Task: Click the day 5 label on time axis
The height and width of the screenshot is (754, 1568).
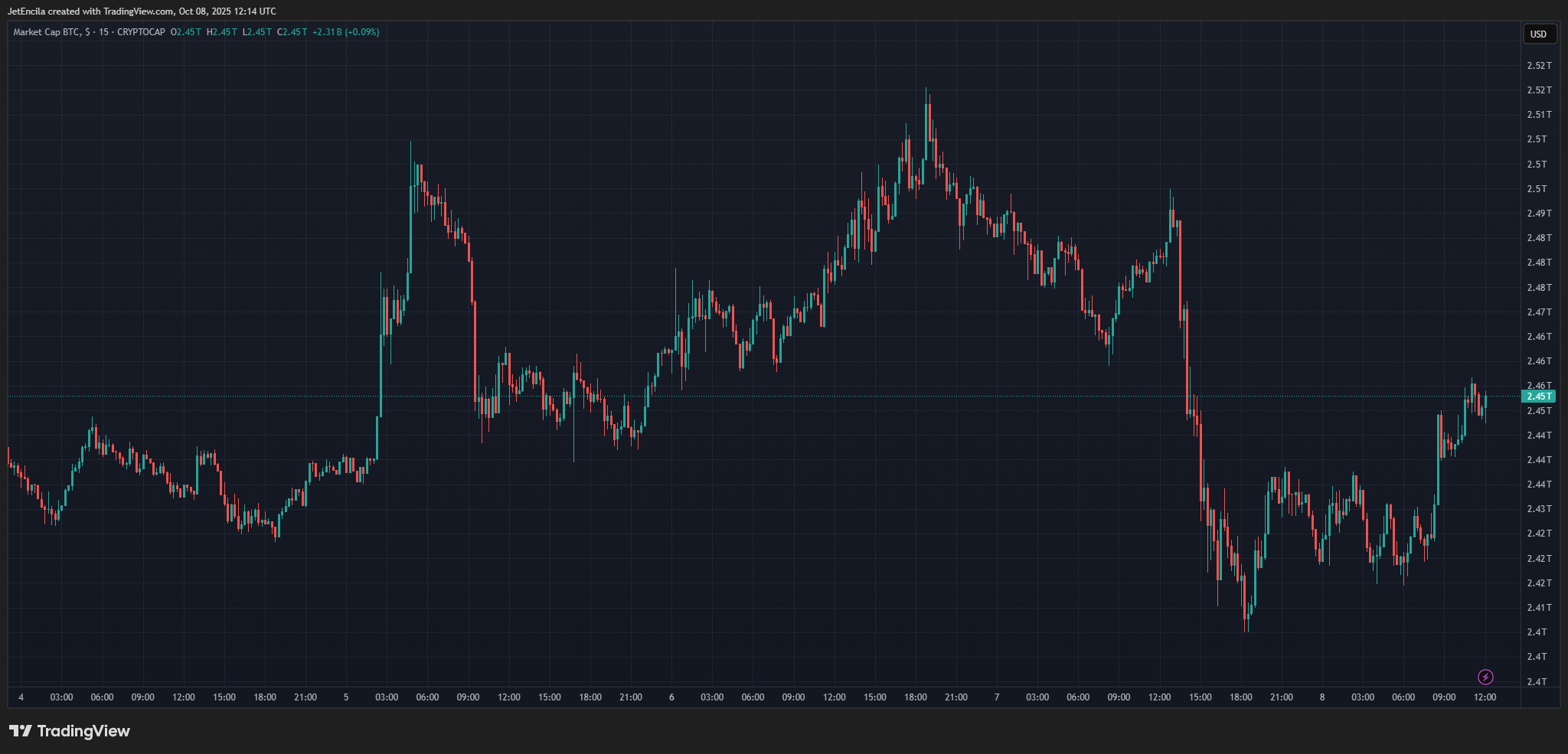Action: point(346,697)
